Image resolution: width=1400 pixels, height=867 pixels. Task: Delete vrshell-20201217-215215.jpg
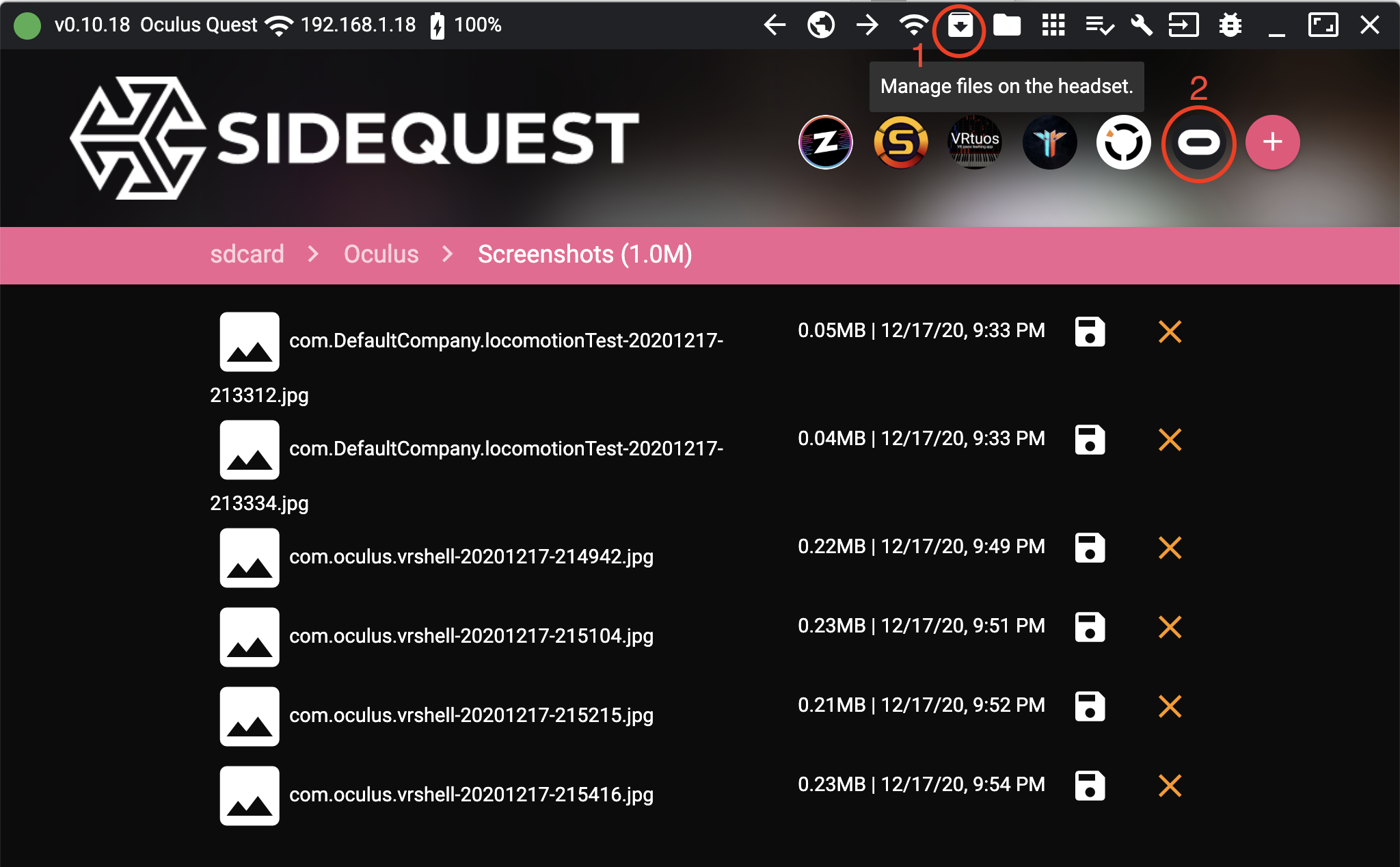[x=1170, y=706]
